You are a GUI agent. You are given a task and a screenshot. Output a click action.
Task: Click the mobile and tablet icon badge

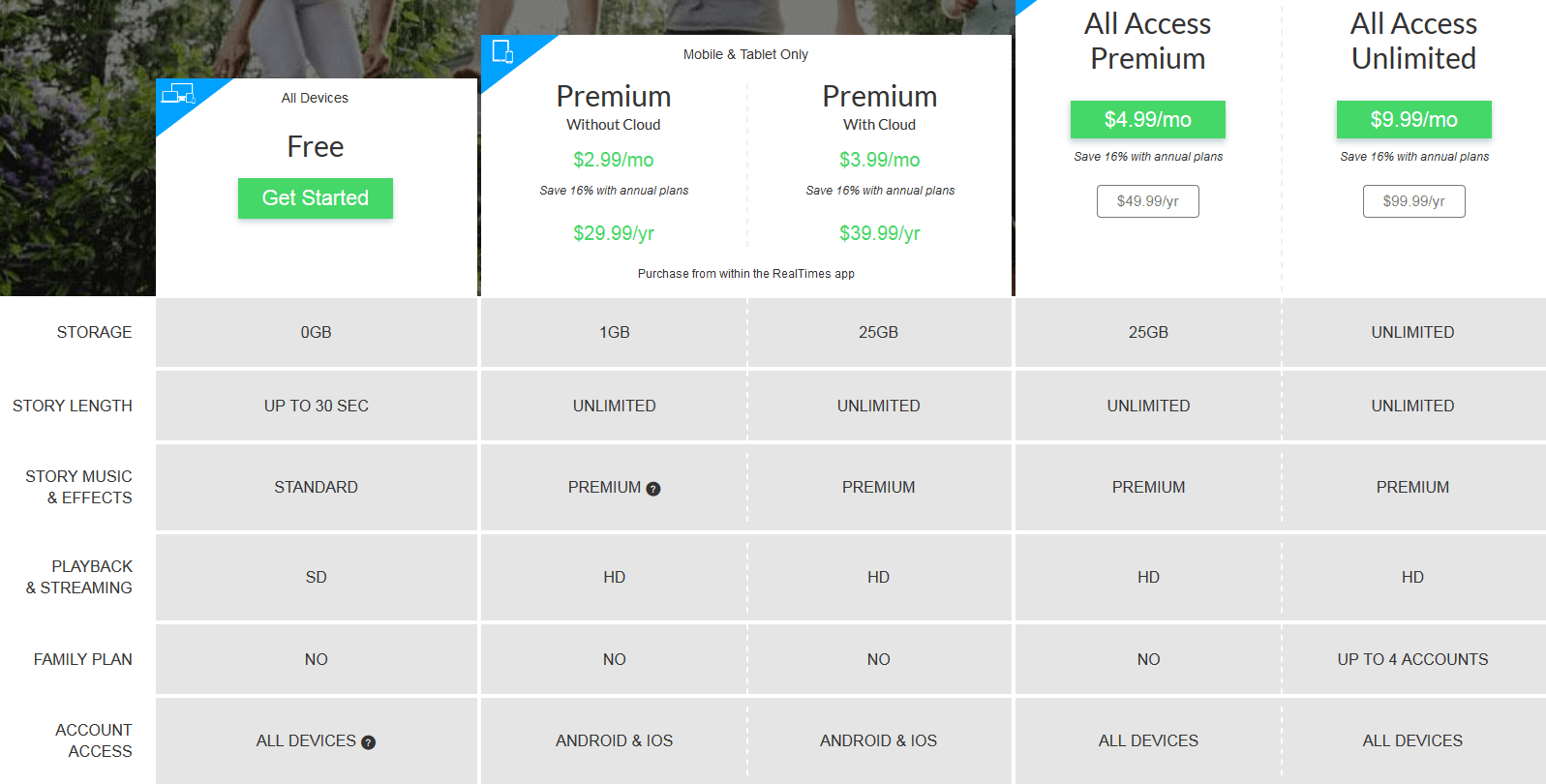[502, 51]
